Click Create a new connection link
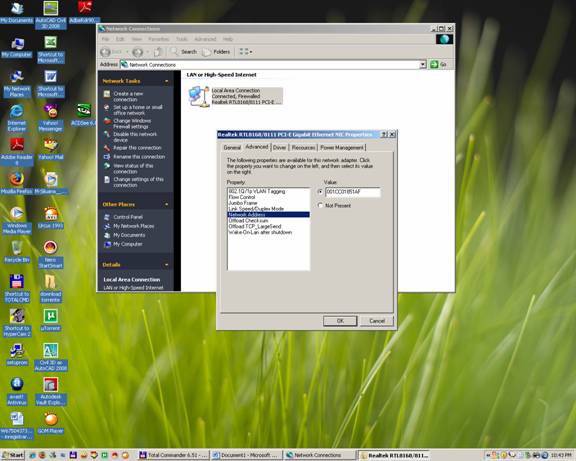The height and width of the screenshot is (461, 576). pyautogui.click(x=128, y=97)
